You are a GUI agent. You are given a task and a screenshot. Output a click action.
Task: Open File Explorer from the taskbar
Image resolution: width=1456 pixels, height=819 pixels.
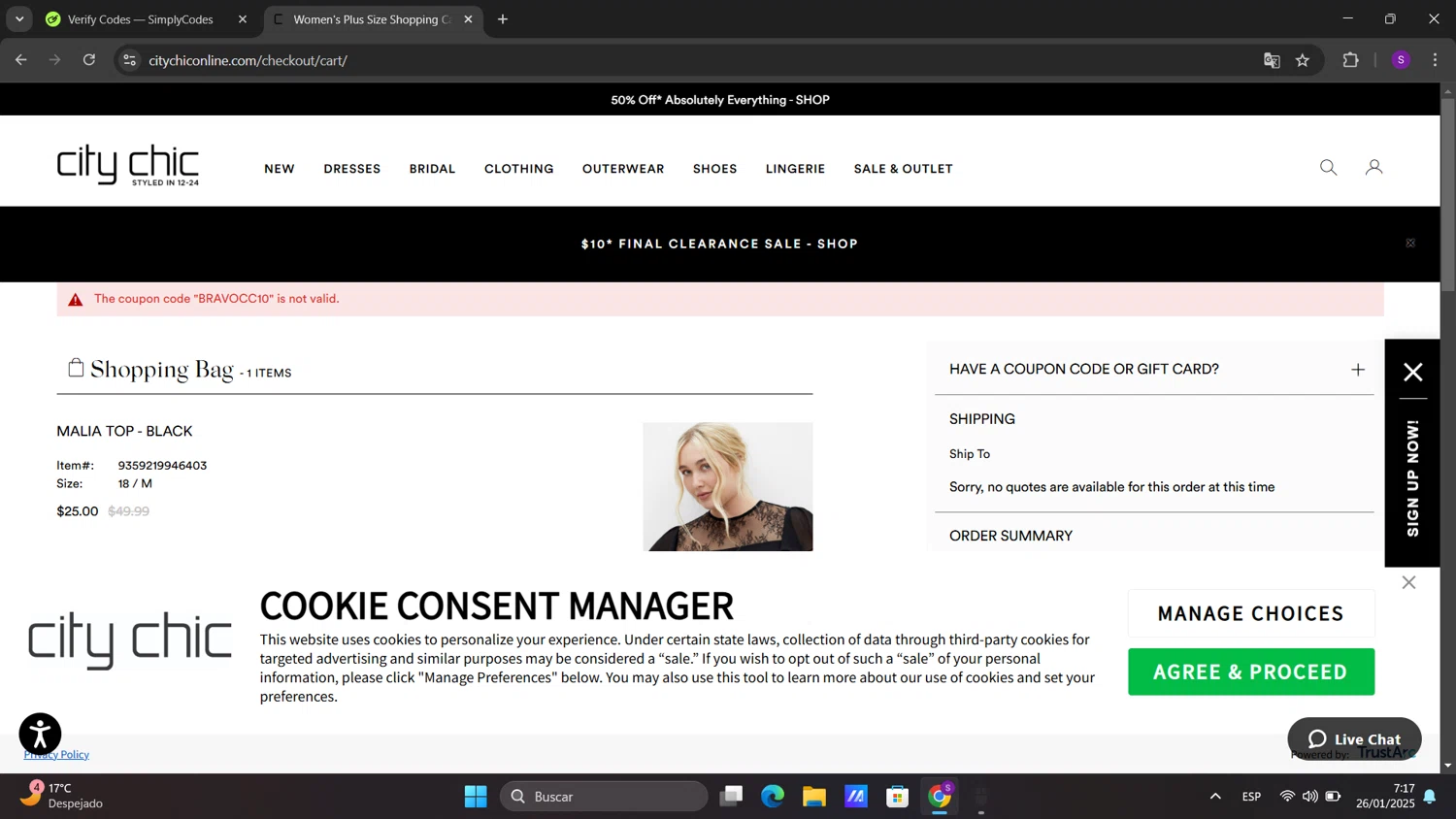(x=814, y=797)
